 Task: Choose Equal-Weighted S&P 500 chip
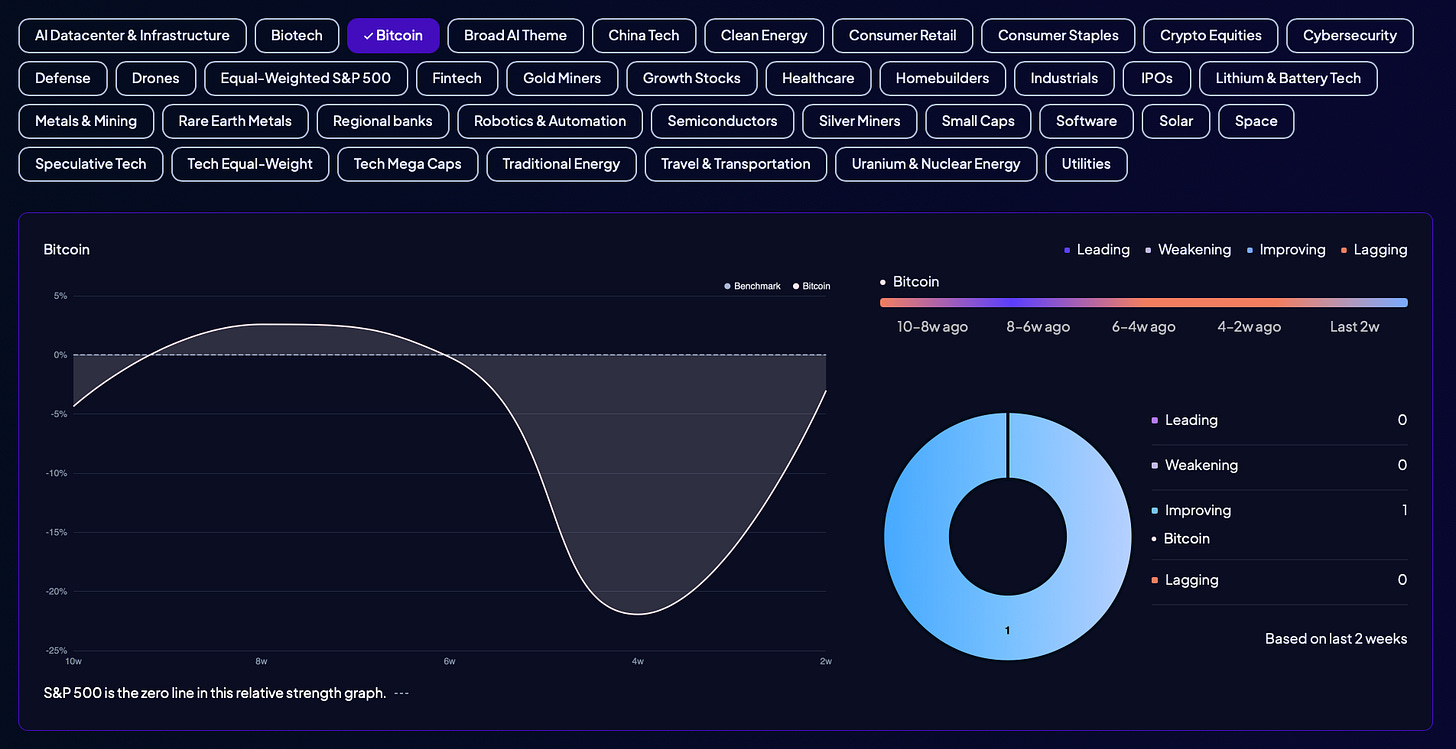[x=306, y=78]
